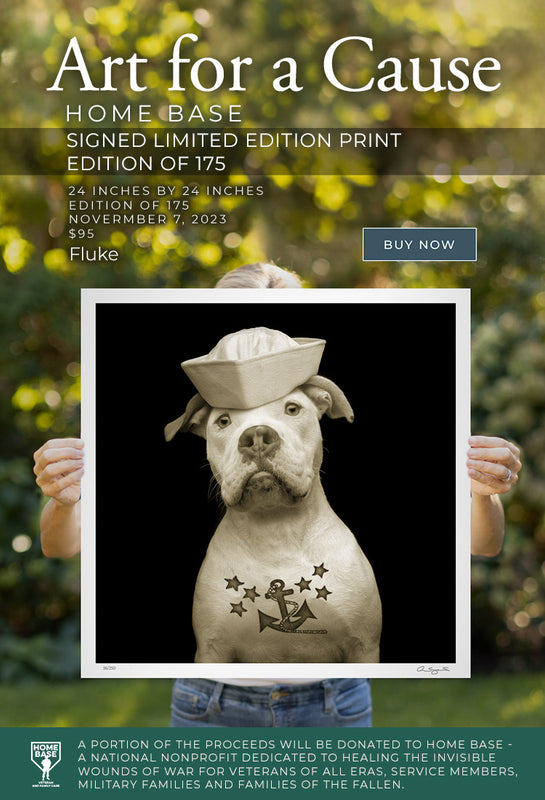Select the HOME BASE heading text
Image resolution: width=545 pixels, height=800 pixels.
point(154,113)
